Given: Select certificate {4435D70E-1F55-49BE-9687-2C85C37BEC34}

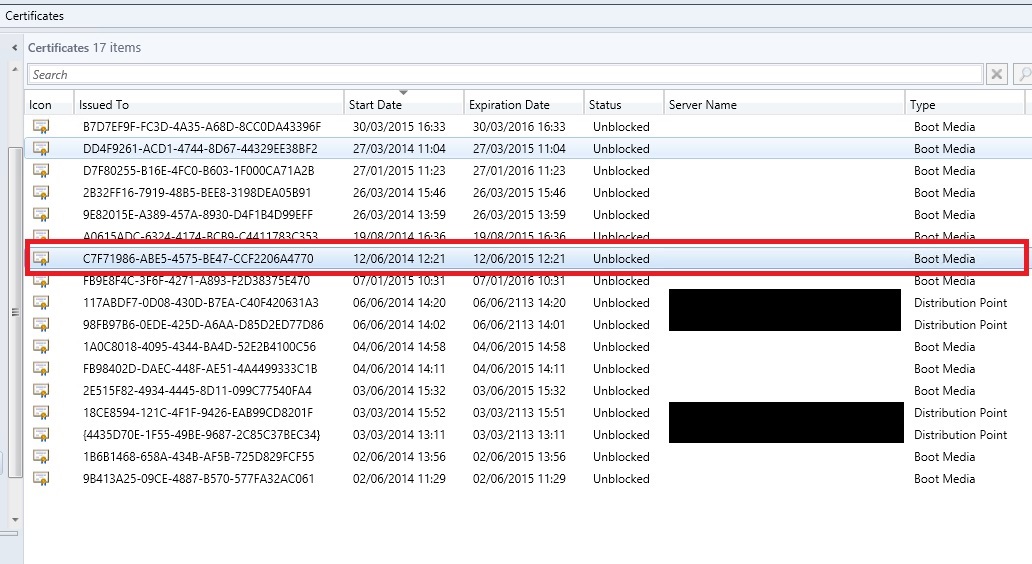Looking at the screenshot, I should click(x=201, y=435).
